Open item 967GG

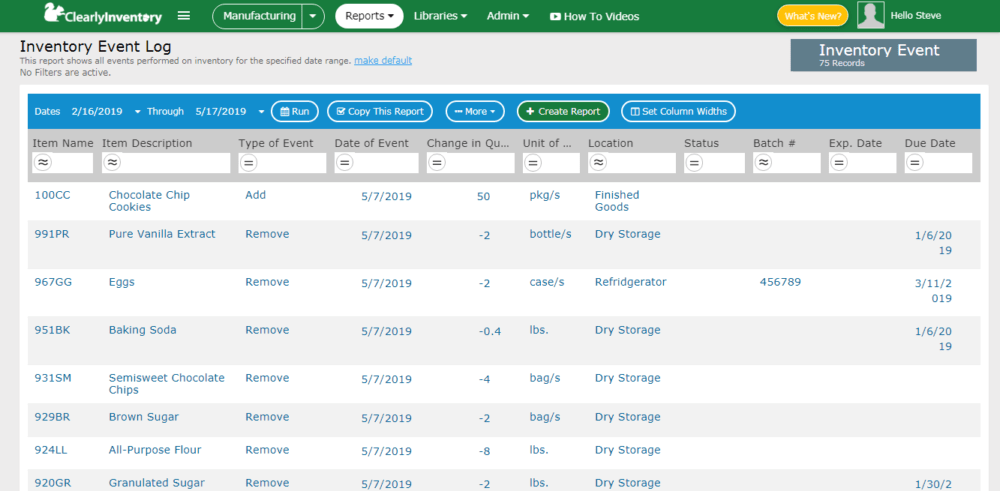coord(53,282)
